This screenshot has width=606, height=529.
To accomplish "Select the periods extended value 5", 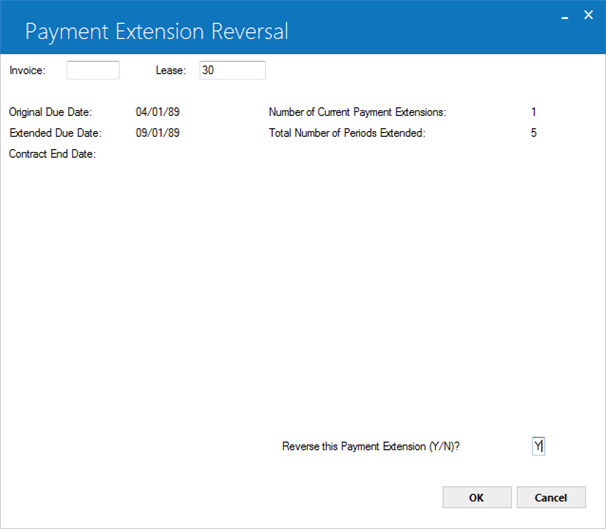I will pyautogui.click(x=534, y=133).
